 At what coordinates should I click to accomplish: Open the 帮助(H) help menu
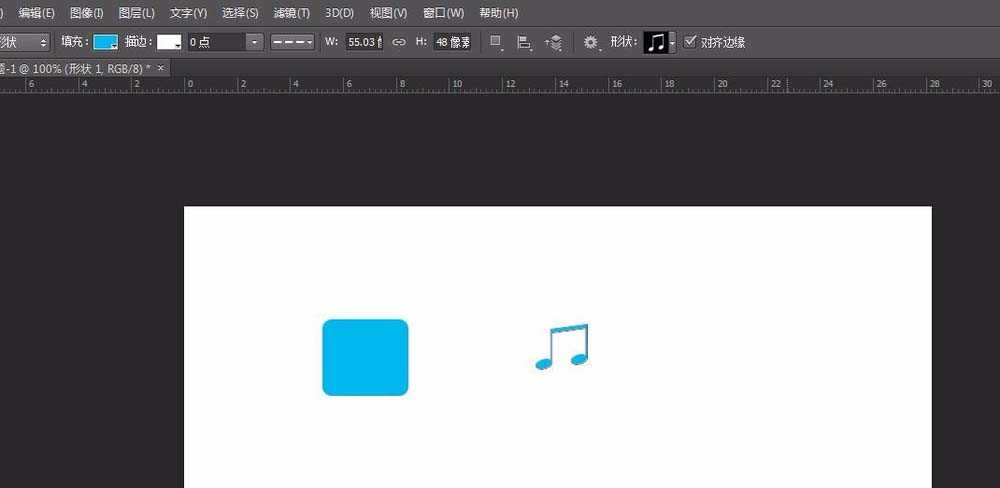498,13
